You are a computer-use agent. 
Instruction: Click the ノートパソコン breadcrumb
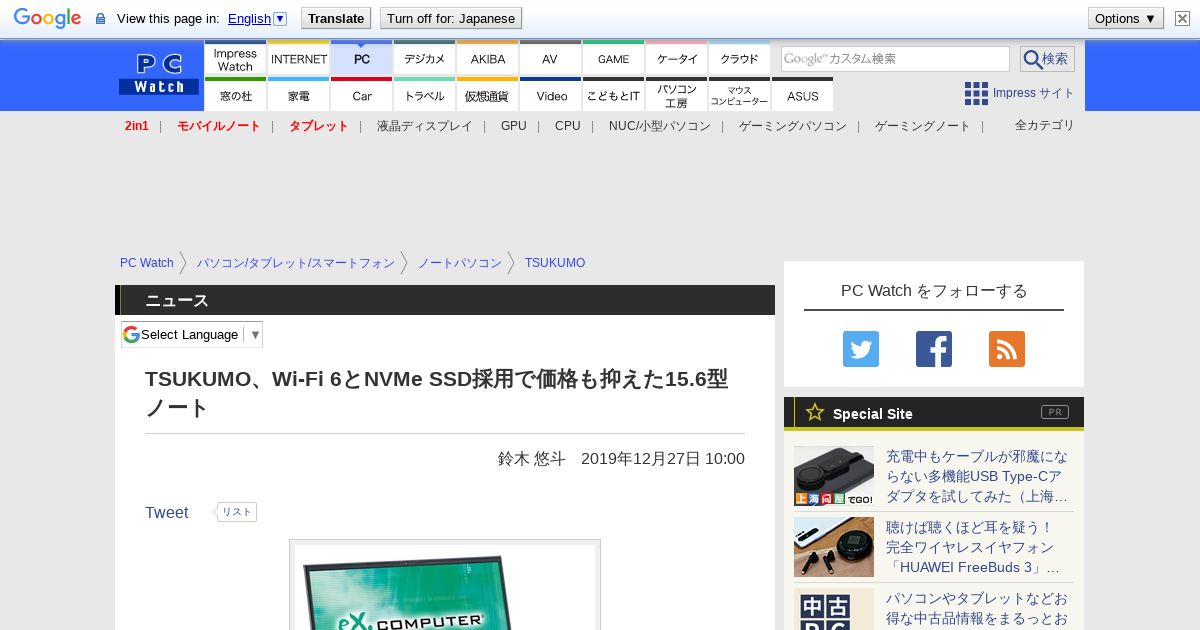coord(460,263)
